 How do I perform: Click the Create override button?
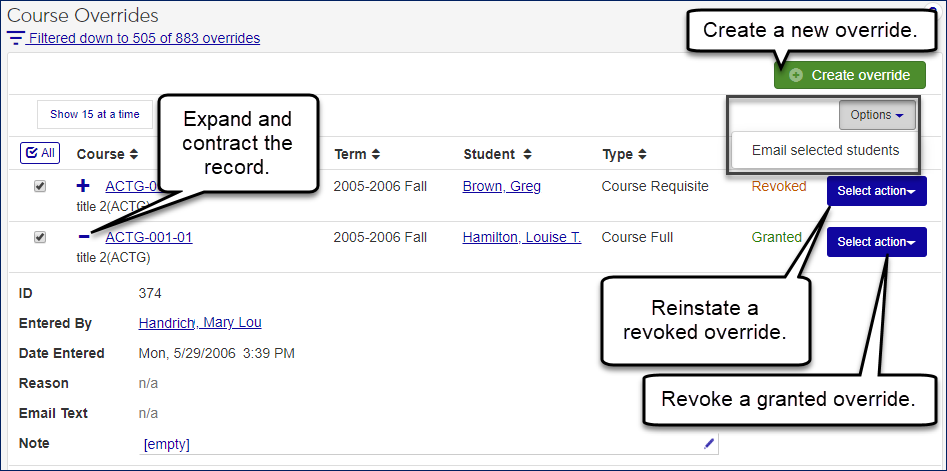[x=849, y=75]
